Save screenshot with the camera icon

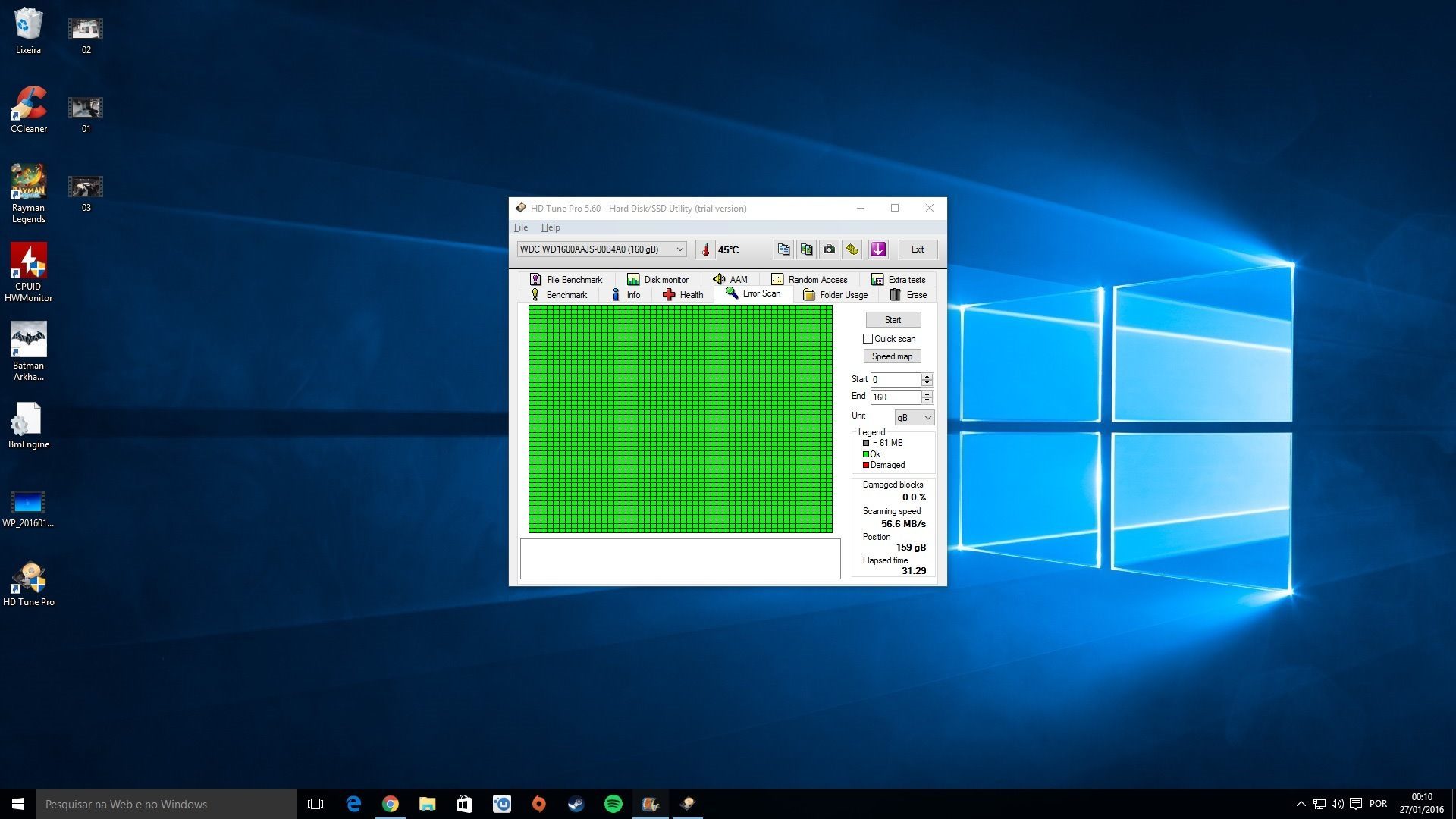[x=829, y=249]
